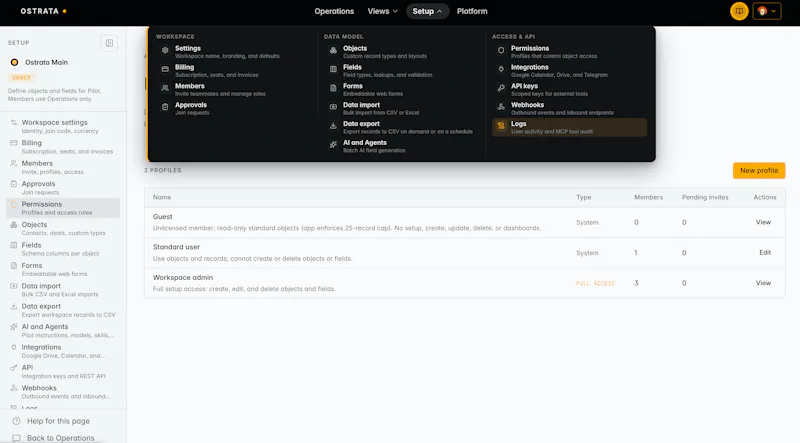Click the AI and Agents sparkle icon in menu
800x443 pixels.
point(333,144)
